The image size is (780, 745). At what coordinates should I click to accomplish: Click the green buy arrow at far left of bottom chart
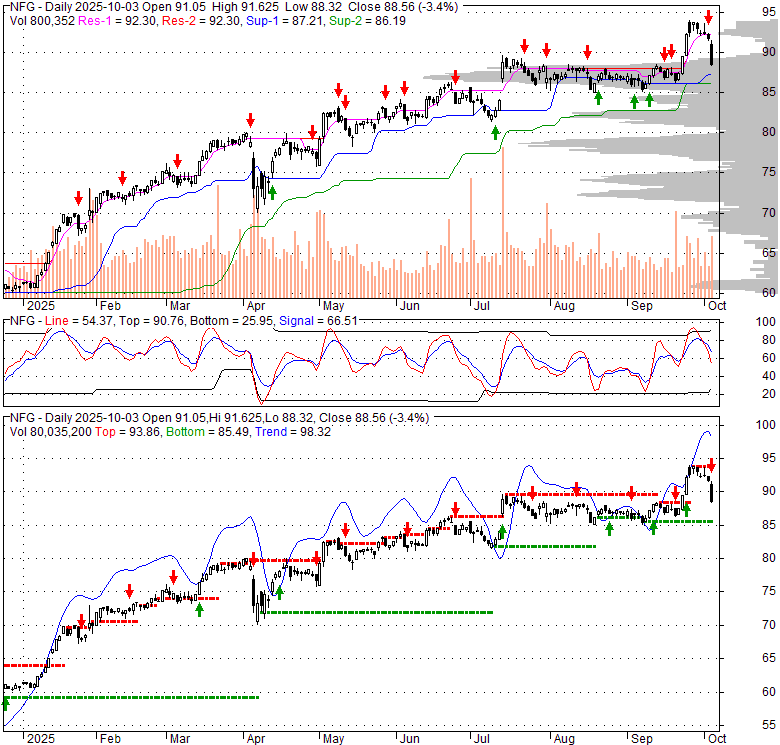point(6,703)
